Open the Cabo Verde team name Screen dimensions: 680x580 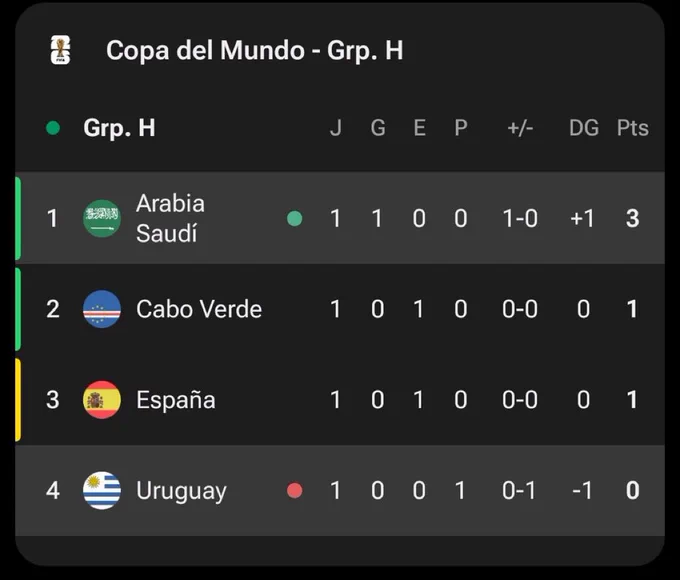(199, 309)
